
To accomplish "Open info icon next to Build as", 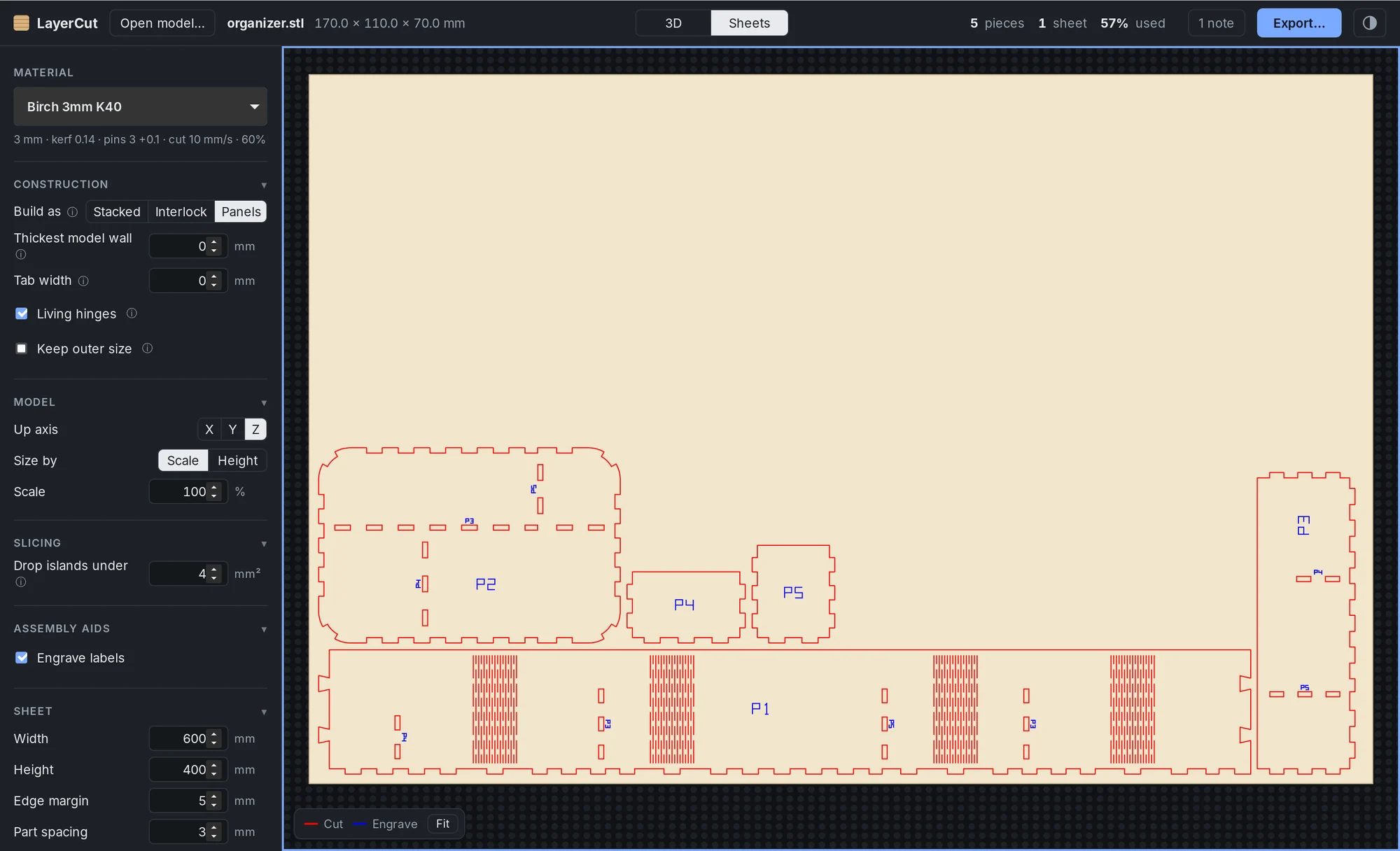I will point(72,212).
